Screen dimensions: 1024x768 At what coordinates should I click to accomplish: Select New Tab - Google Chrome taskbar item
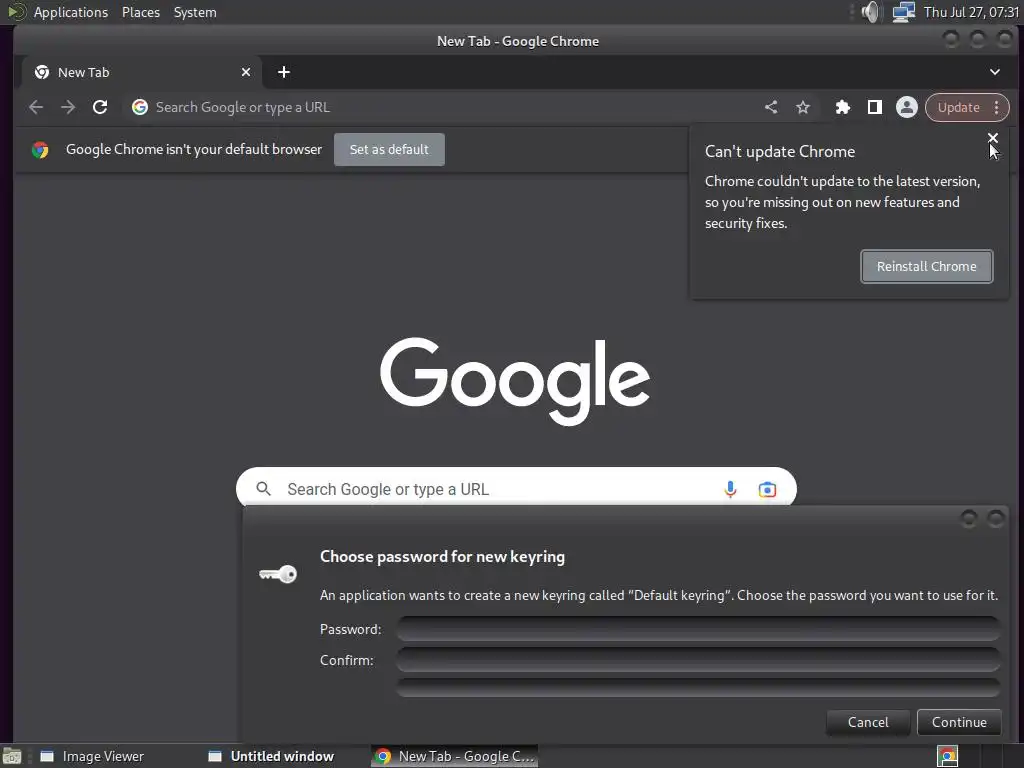(x=455, y=756)
